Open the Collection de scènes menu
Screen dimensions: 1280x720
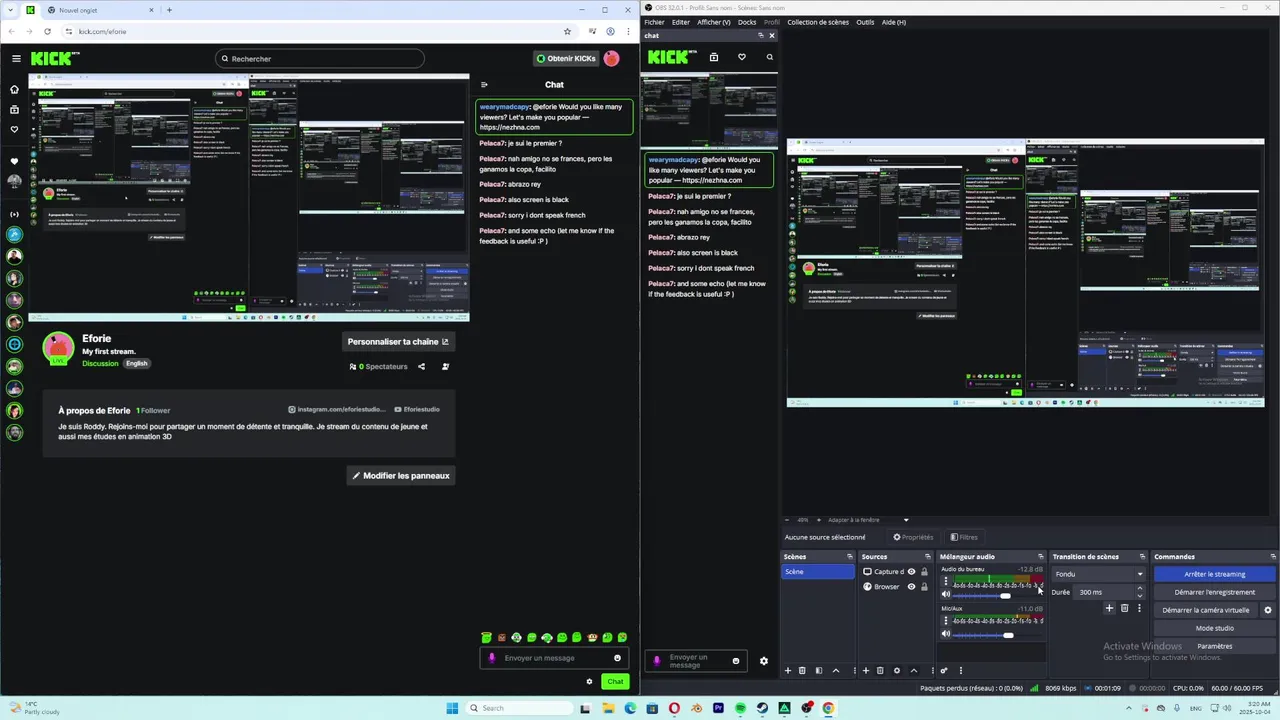point(818,22)
